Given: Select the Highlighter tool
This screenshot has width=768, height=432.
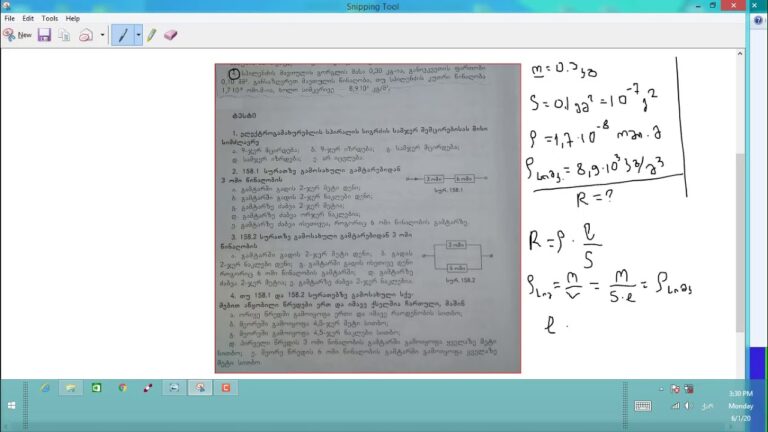Looking at the screenshot, I should coord(151,35).
